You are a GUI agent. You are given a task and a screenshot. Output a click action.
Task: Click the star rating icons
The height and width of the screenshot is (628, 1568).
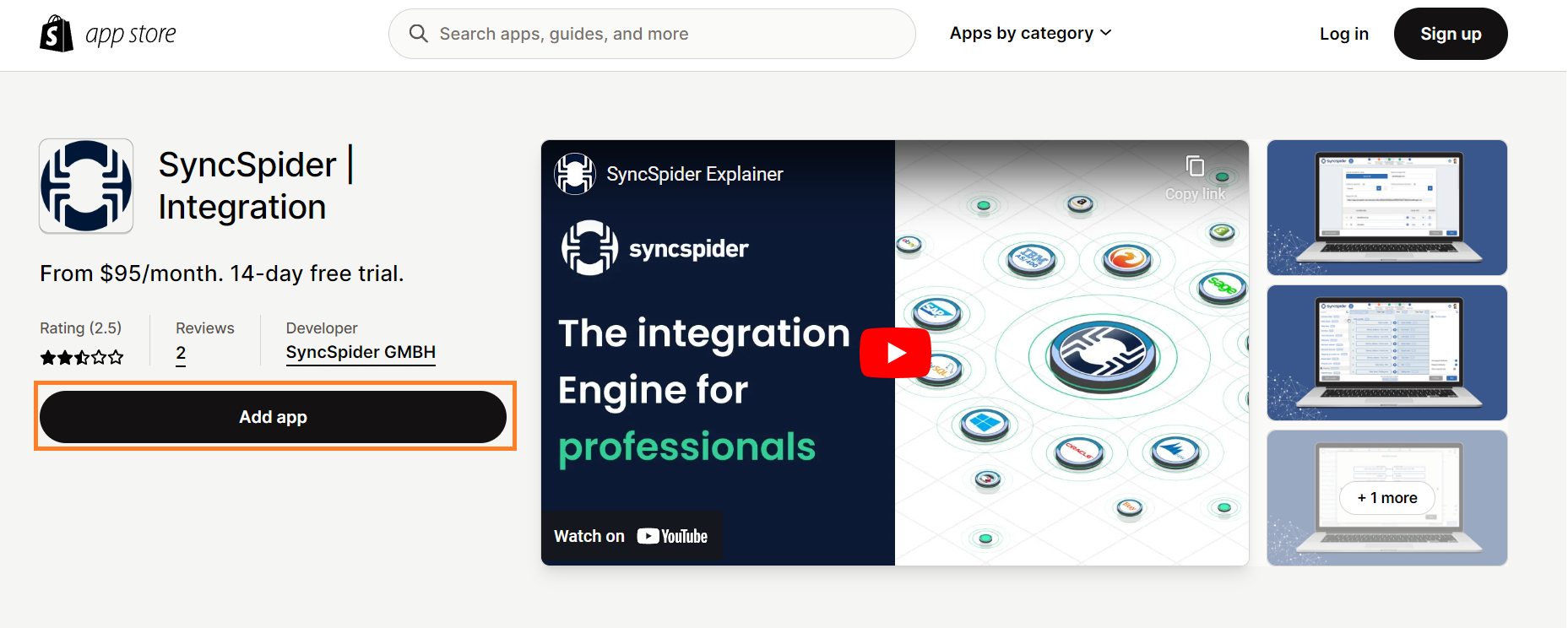pyautogui.click(x=82, y=358)
